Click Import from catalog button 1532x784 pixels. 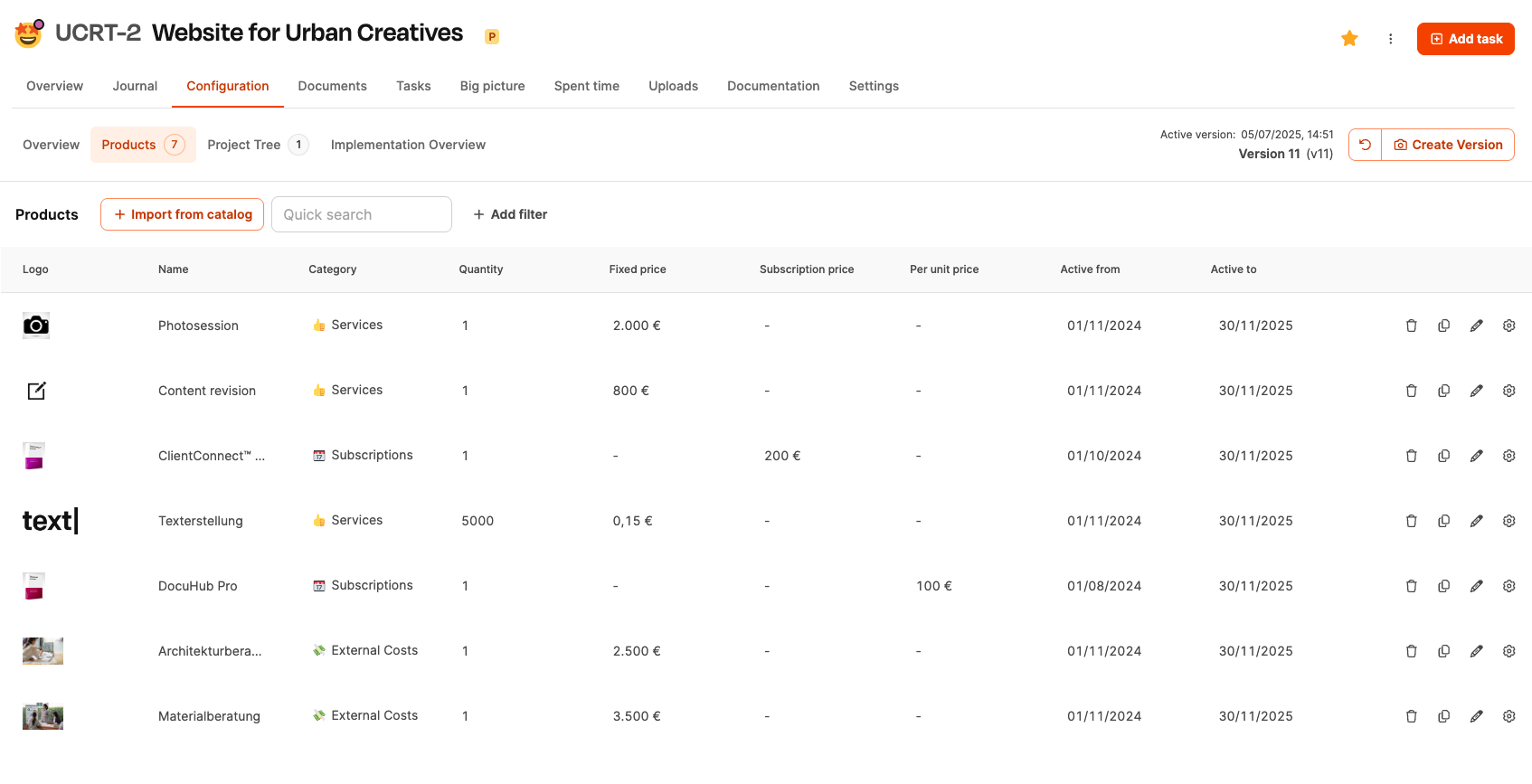(182, 214)
